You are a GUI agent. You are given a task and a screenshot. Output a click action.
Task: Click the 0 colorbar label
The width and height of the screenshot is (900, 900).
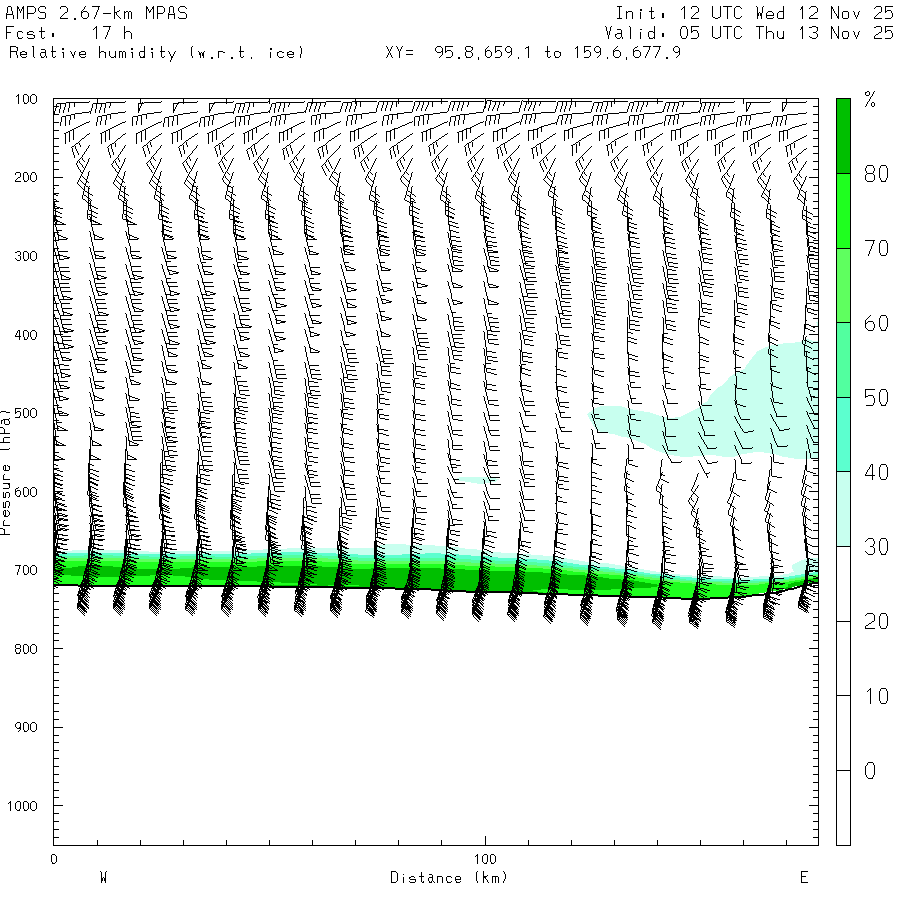click(x=870, y=771)
